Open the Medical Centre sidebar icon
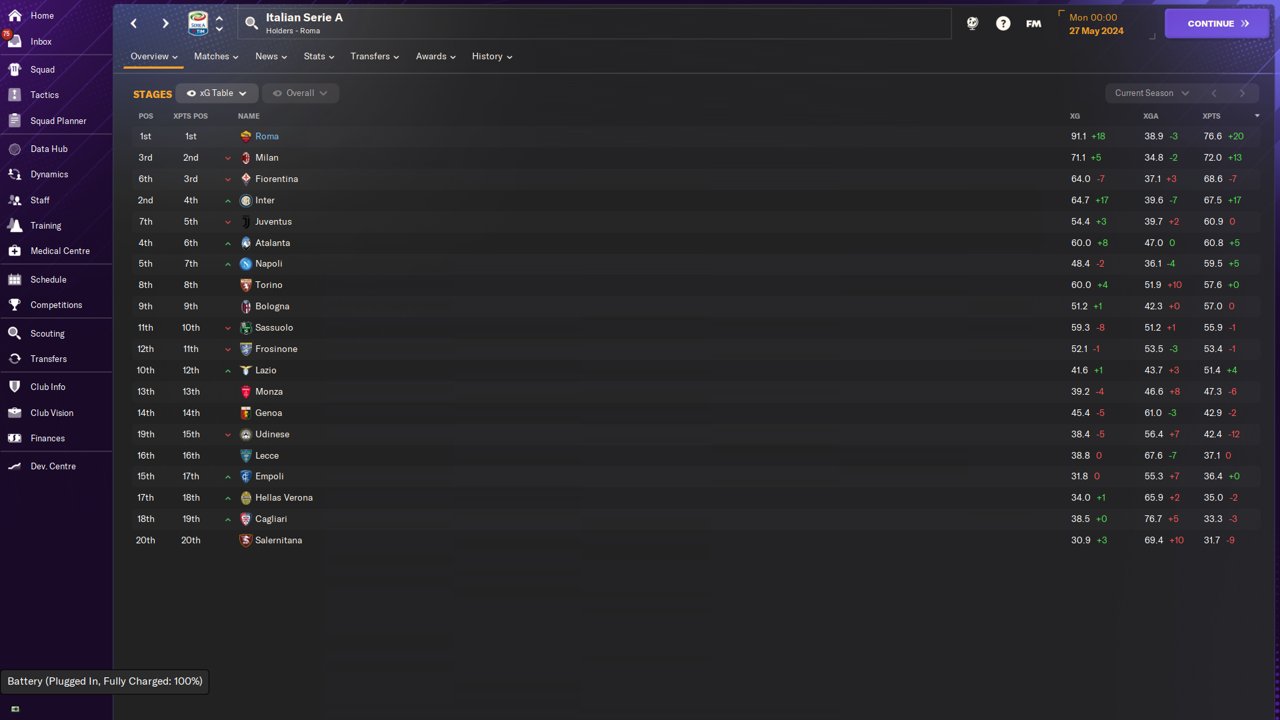Image resolution: width=1280 pixels, height=720 pixels. point(14,251)
